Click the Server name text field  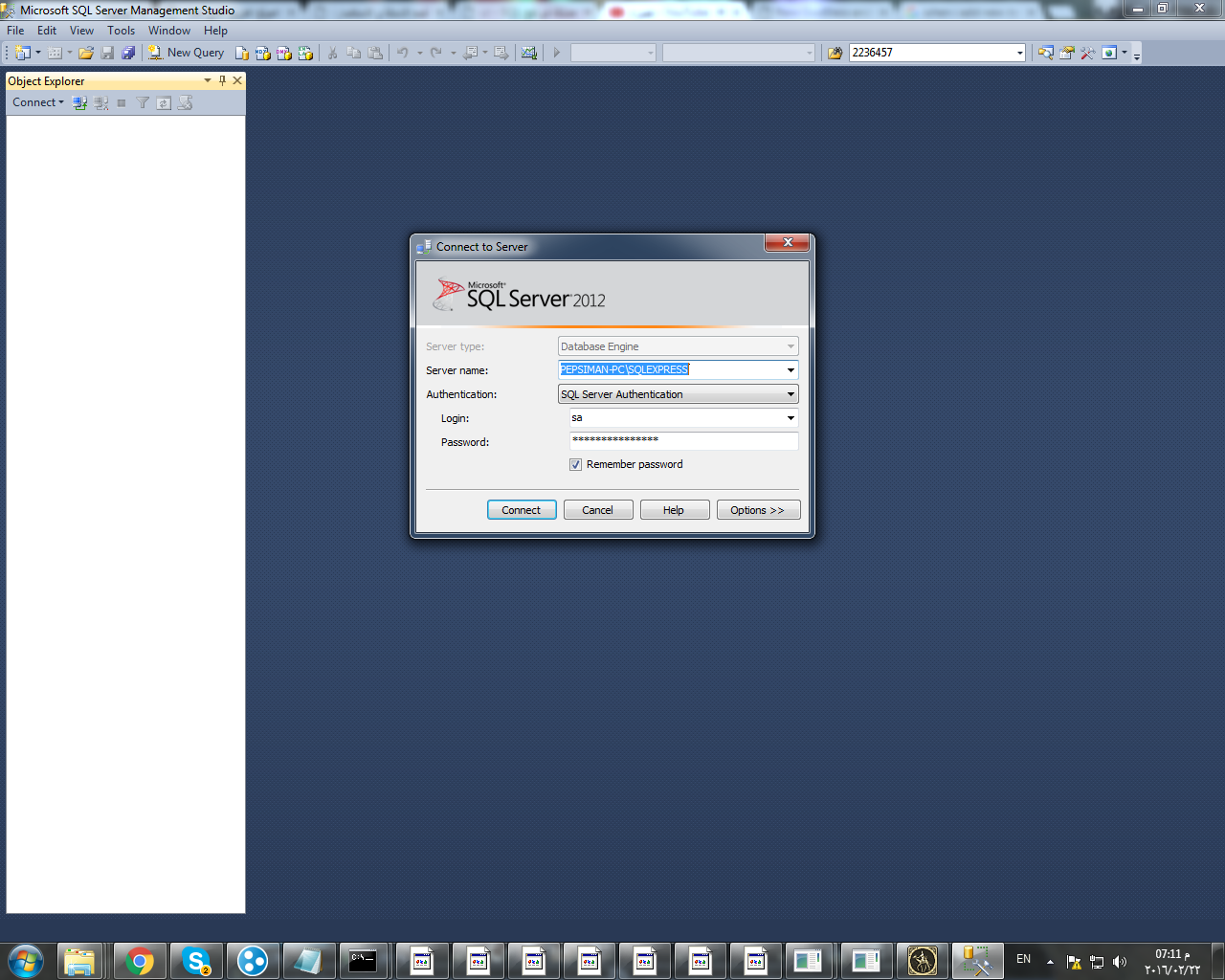coord(671,369)
